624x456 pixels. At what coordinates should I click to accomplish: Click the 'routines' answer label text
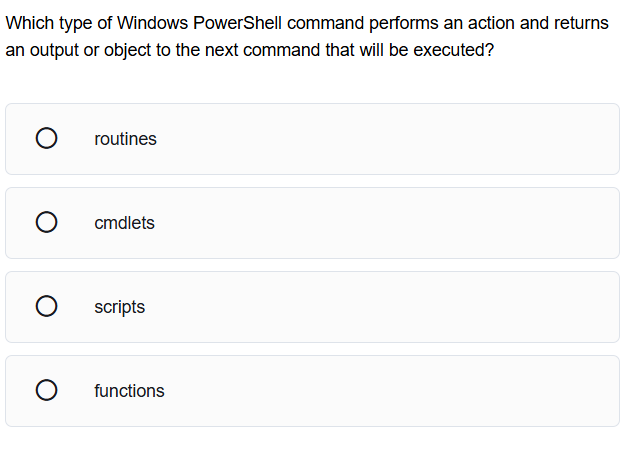click(125, 139)
